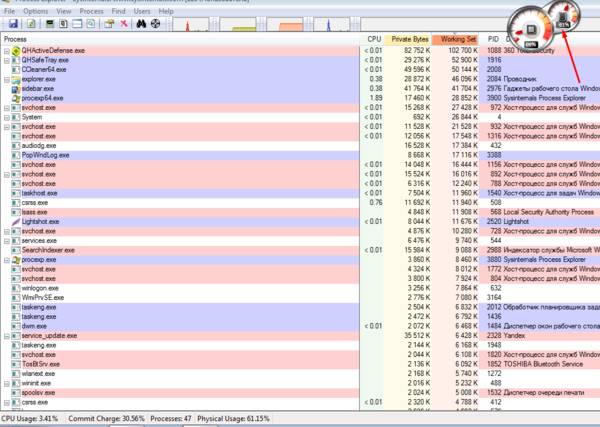Collapse the explorer.exe tree node
The width and height of the screenshot is (600, 427).
[x=7, y=80]
